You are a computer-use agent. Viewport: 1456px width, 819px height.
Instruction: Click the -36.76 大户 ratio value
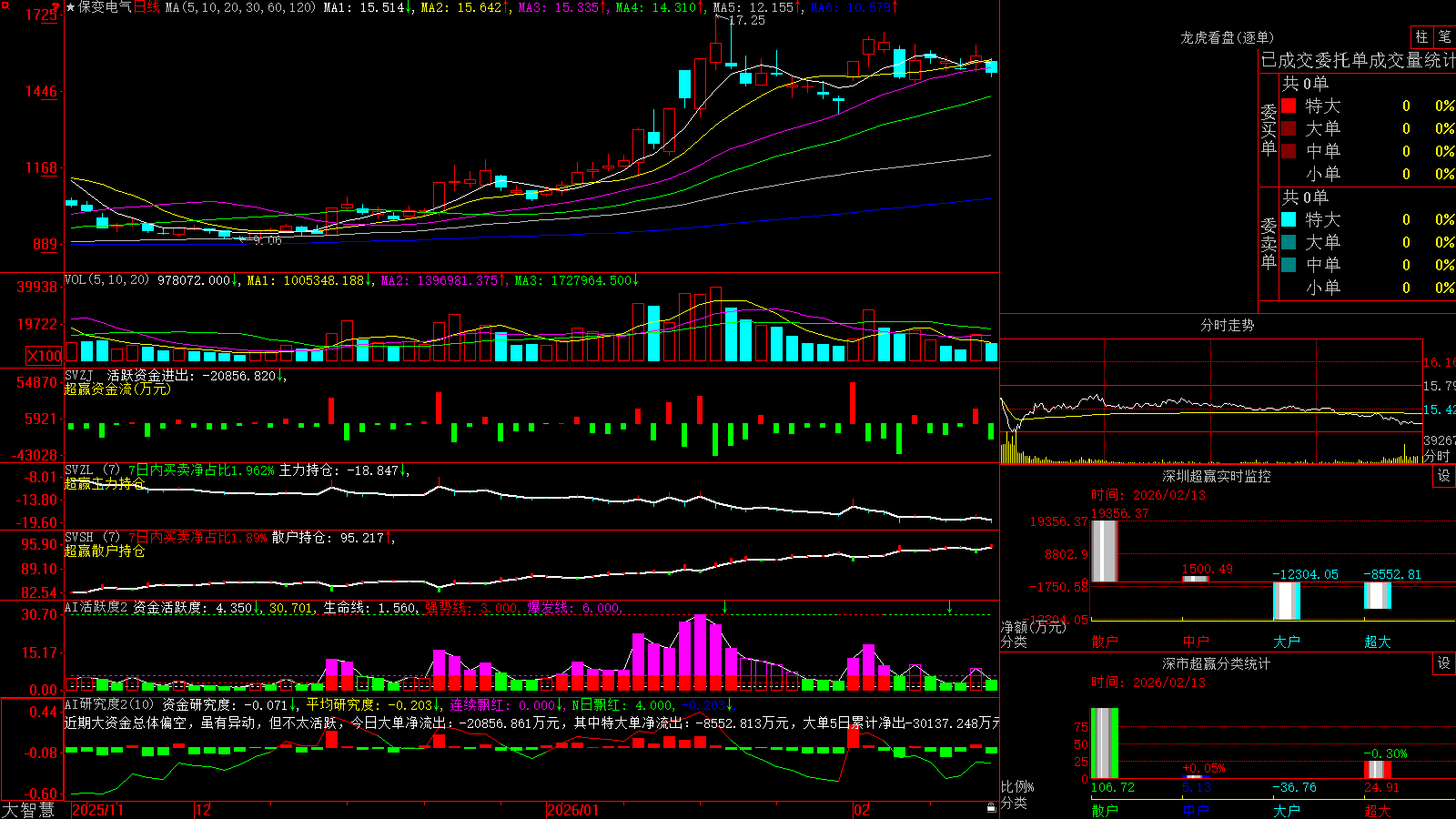1295,787
